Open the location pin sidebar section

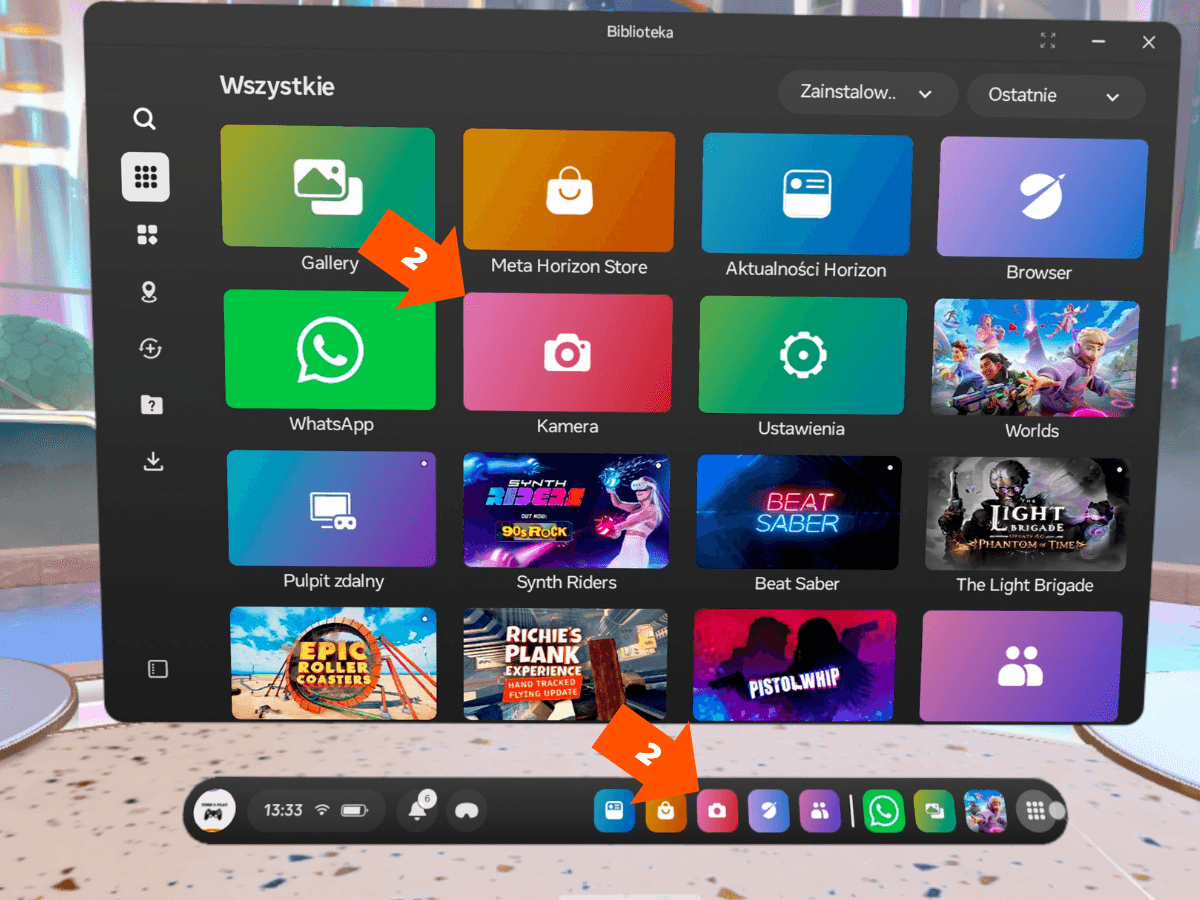pyautogui.click(x=148, y=292)
